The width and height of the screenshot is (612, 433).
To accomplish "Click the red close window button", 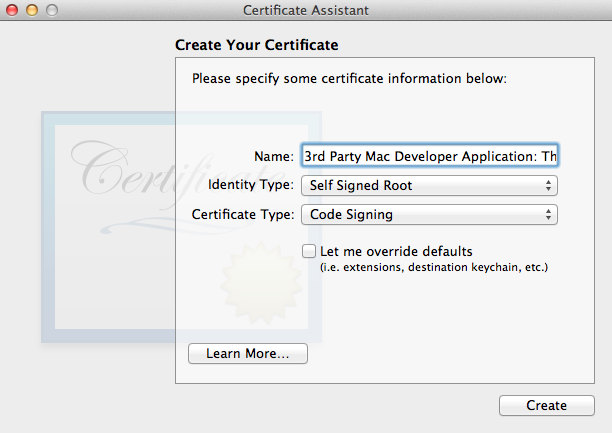I will pos(12,10).
